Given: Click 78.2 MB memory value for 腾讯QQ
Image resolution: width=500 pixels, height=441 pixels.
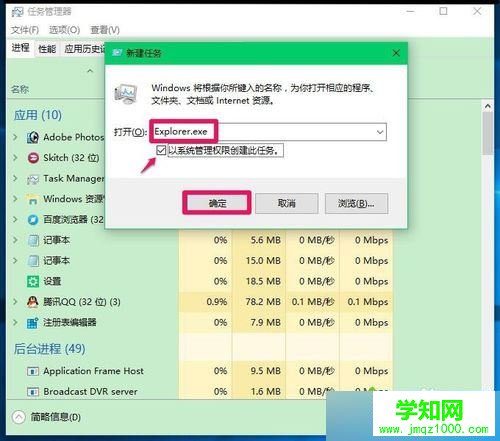Looking at the screenshot, I should [x=263, y=302].
